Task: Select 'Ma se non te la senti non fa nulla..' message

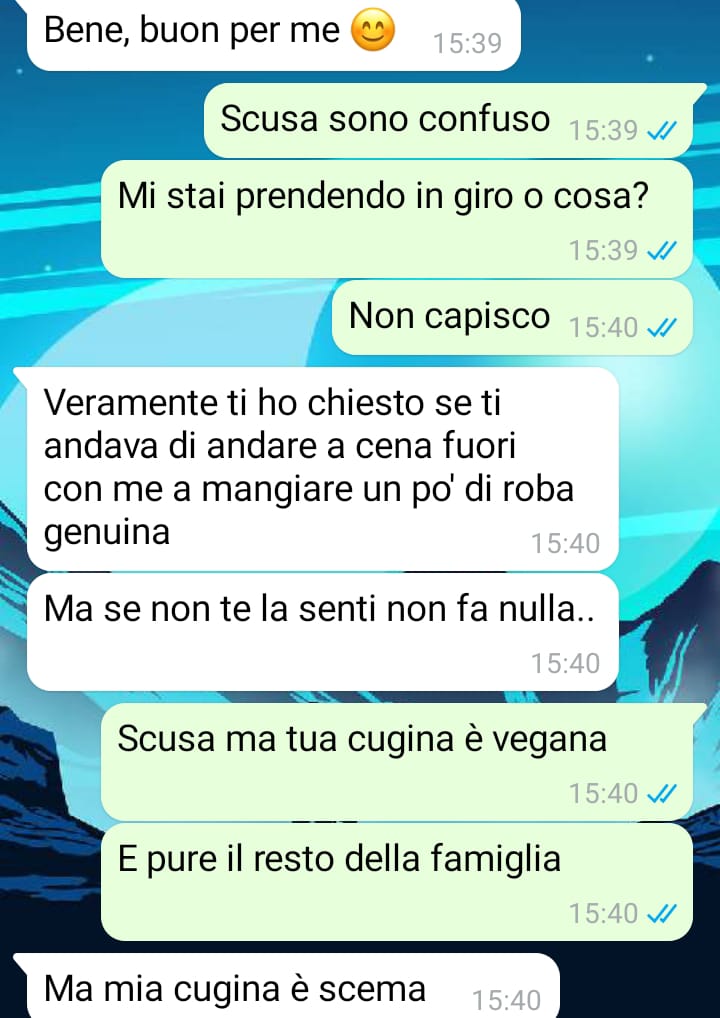Action: coord(322,632)
